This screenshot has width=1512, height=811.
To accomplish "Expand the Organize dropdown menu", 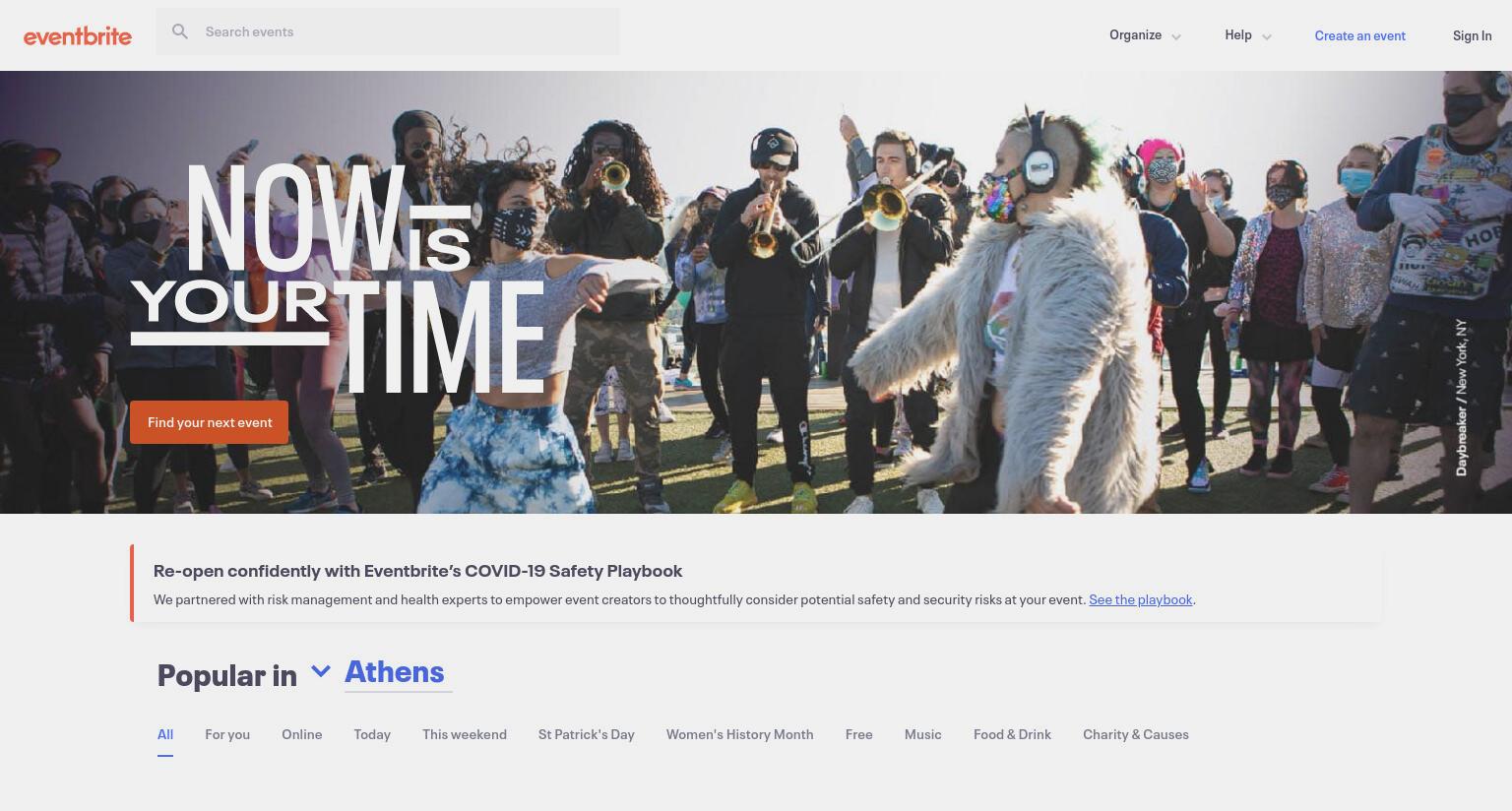I will (x=1145, y=35).
